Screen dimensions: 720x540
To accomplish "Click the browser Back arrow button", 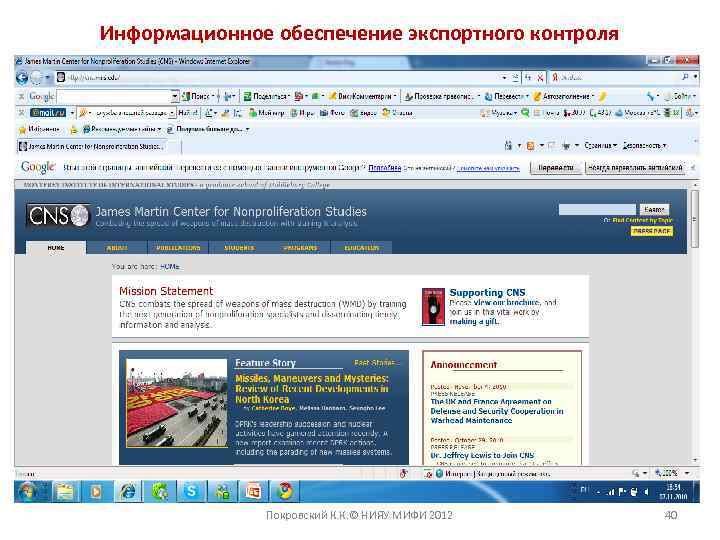I will [22, 78].
